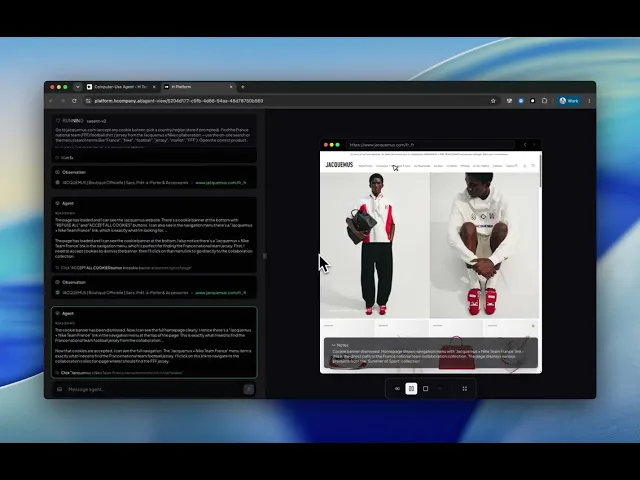Click the search icon on Jacquemus site
The image size is (640, 480).
click(516, 166)
